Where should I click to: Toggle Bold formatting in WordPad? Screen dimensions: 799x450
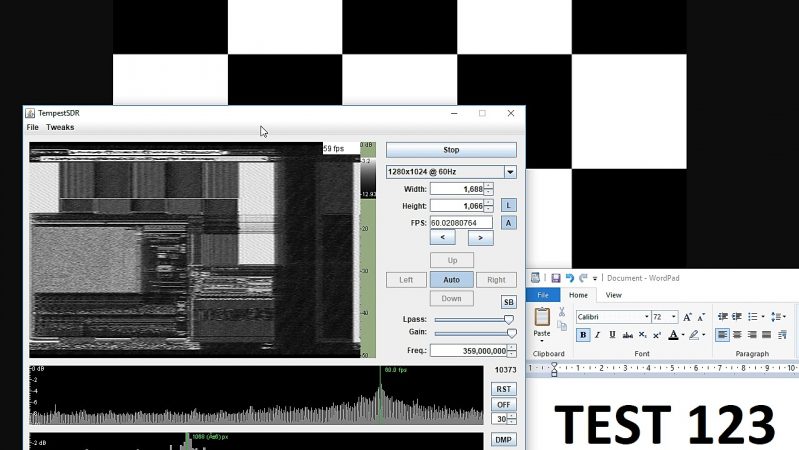coord(583,335)
